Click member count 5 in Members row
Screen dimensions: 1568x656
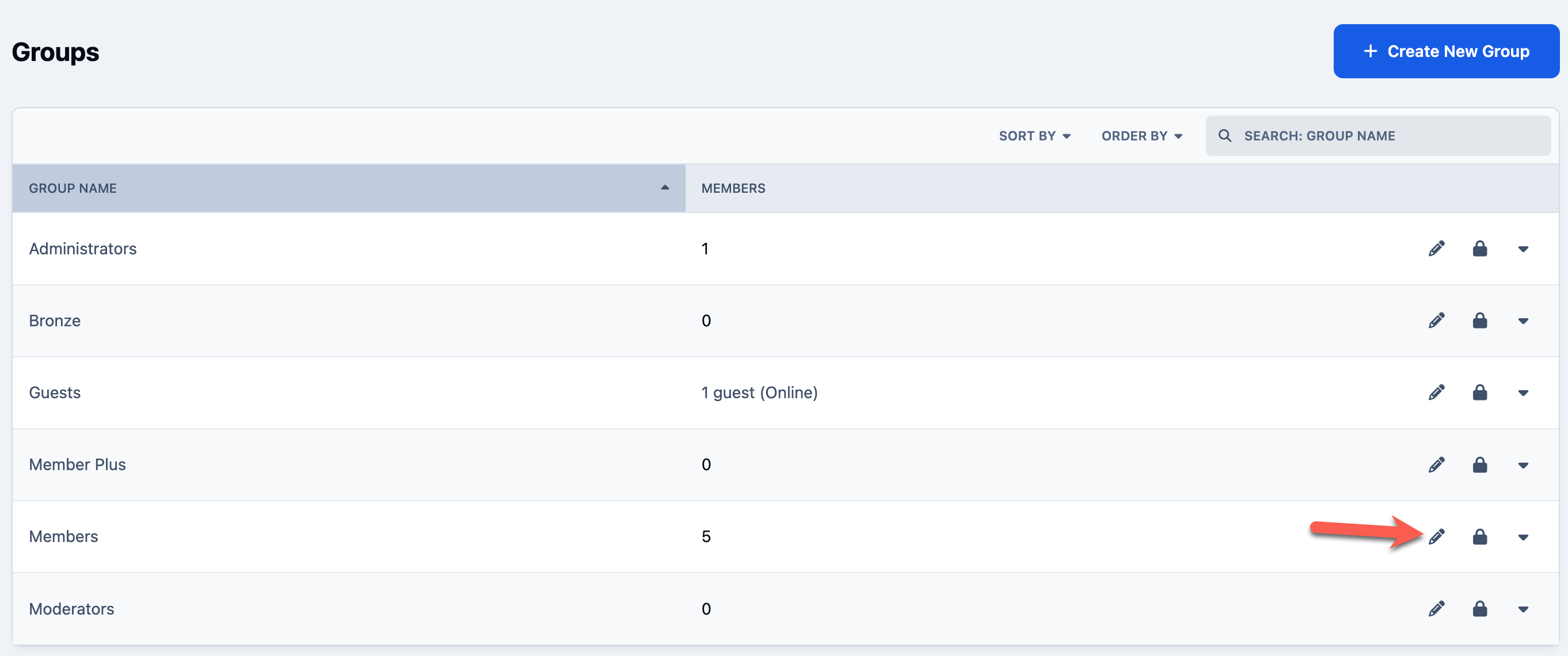(706, 536)
